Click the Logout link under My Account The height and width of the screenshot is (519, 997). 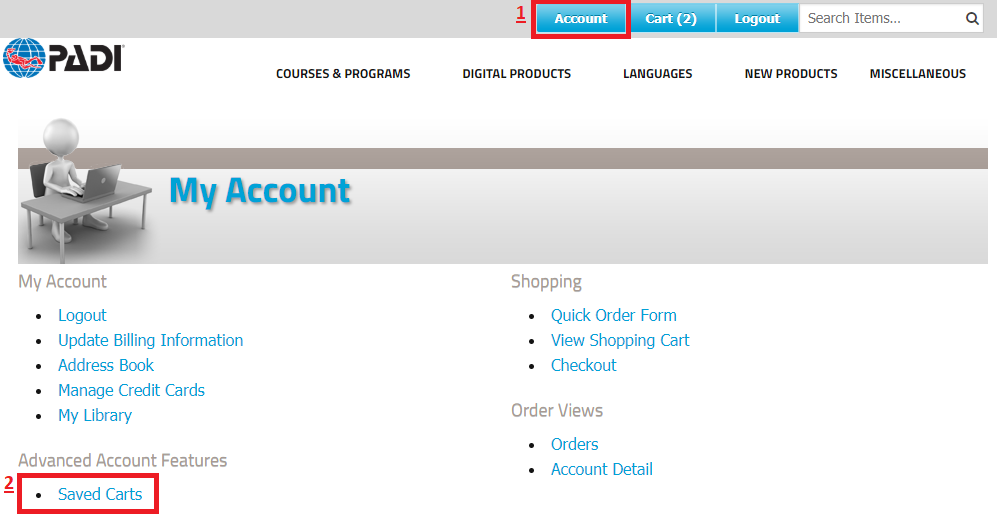coord(82,315)
